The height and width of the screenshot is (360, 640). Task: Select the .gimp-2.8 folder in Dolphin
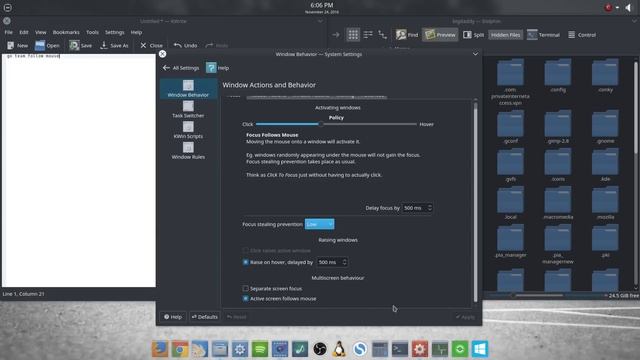[x=558, y=127]
